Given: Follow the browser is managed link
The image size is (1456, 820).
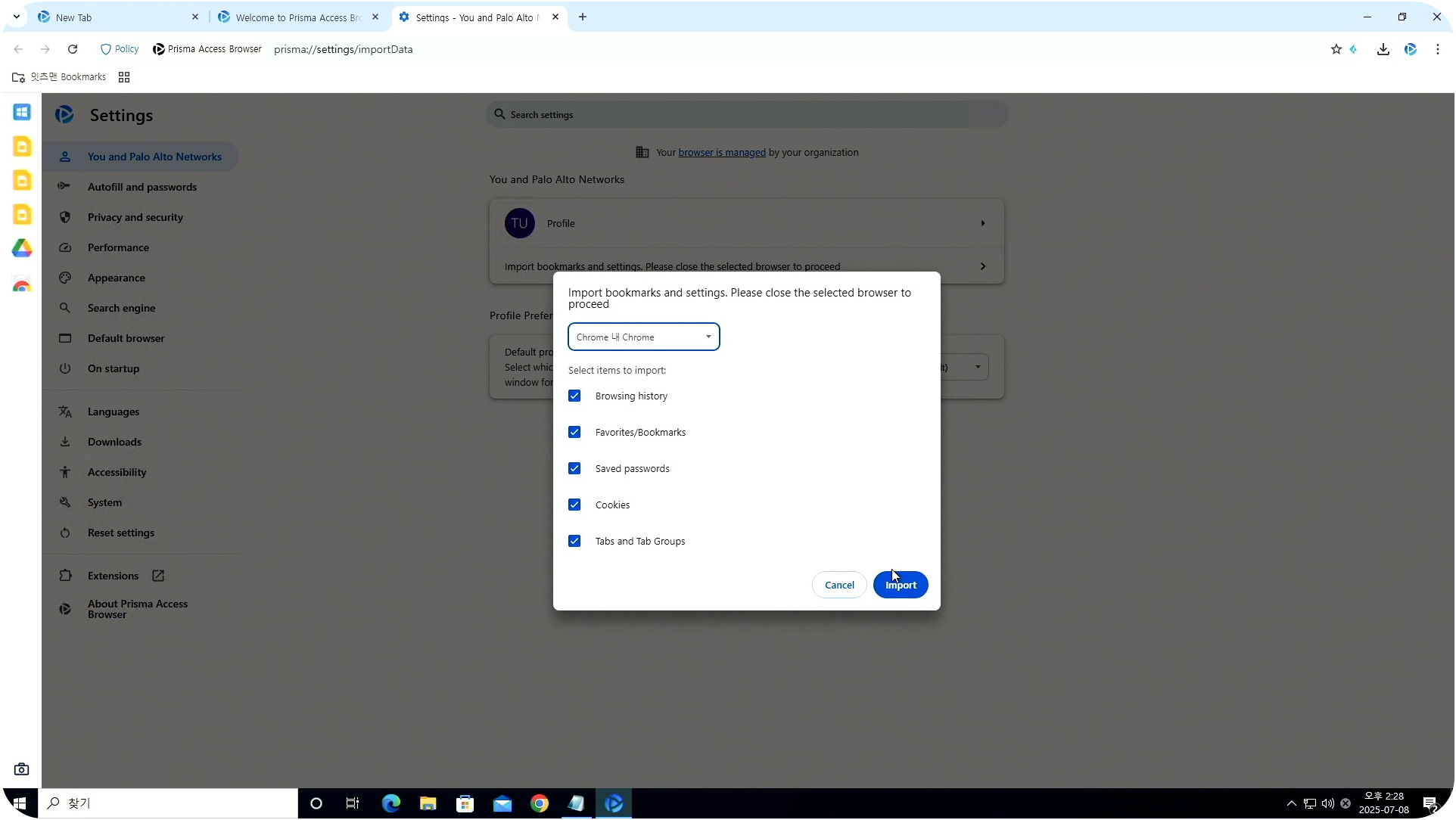Looking at the screenshot, I should [722, 153].
